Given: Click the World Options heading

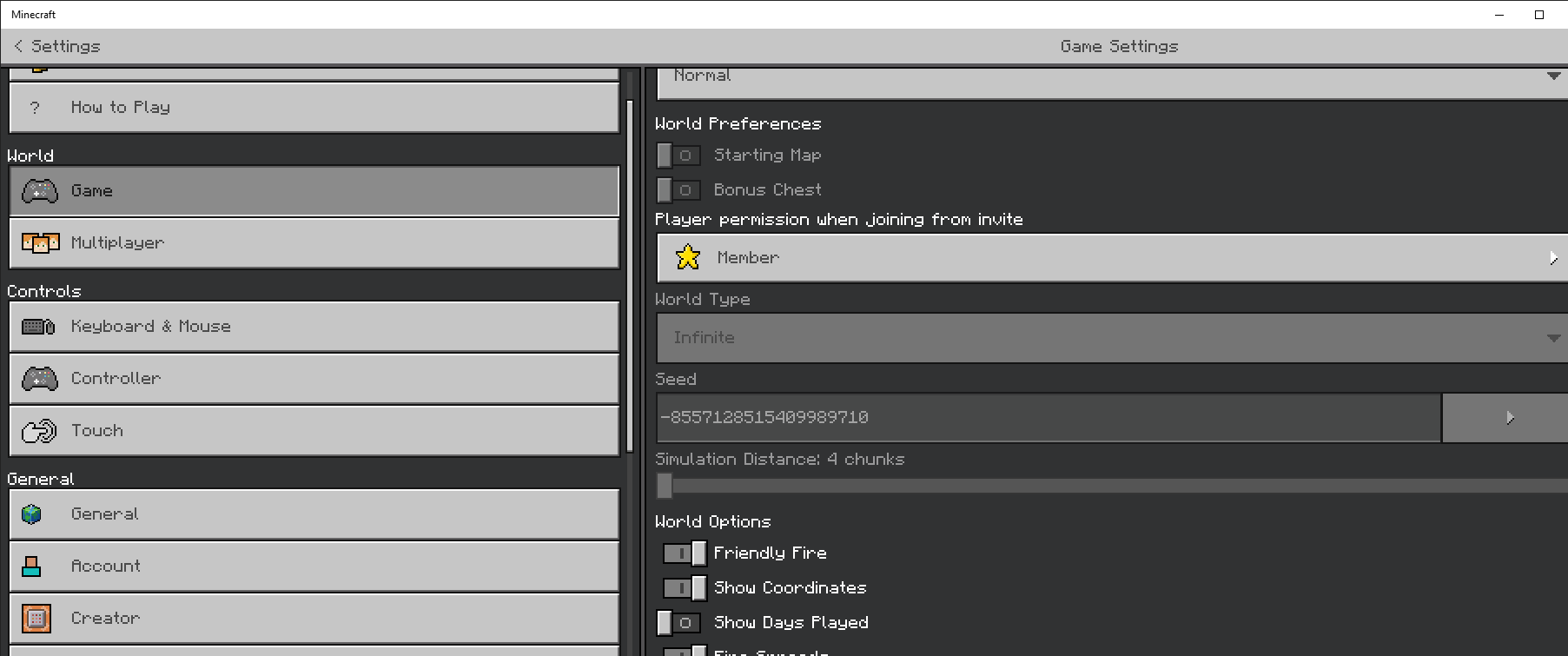Looking at the screenshot, I should 713,522.
